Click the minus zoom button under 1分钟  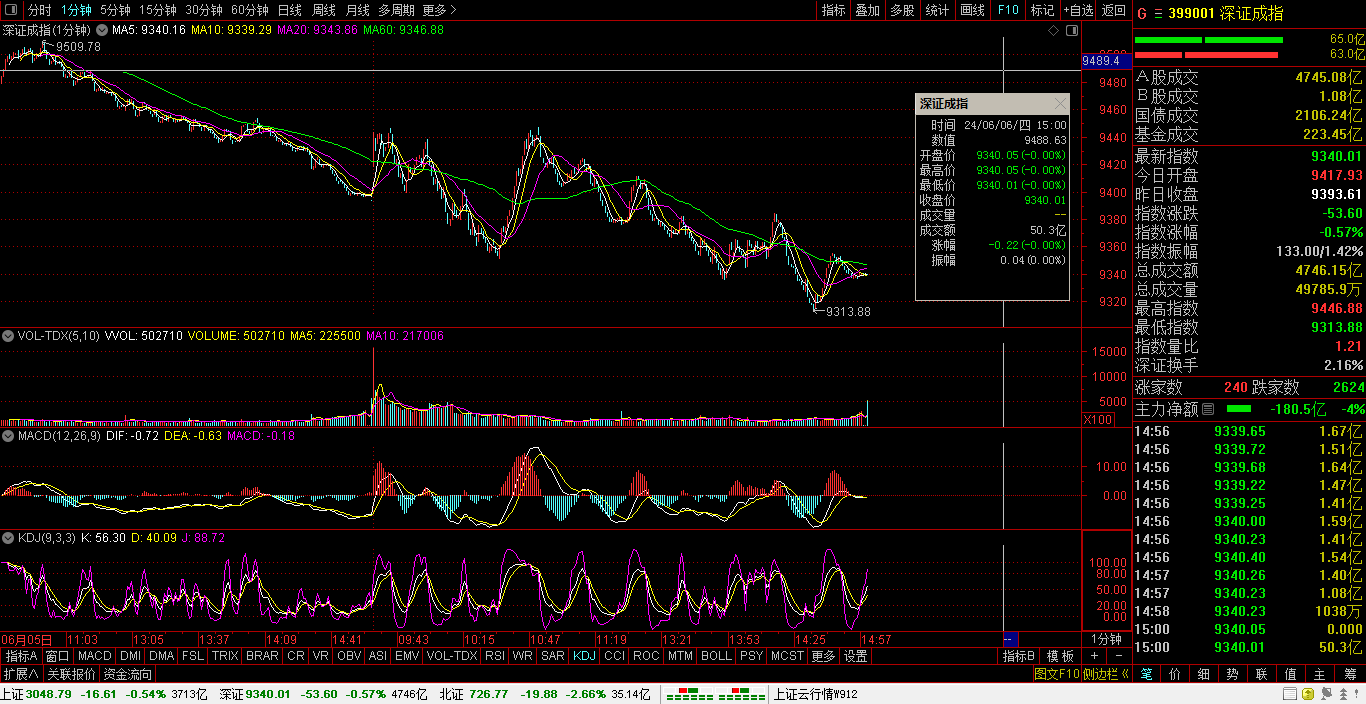(x=1119, y=656)
